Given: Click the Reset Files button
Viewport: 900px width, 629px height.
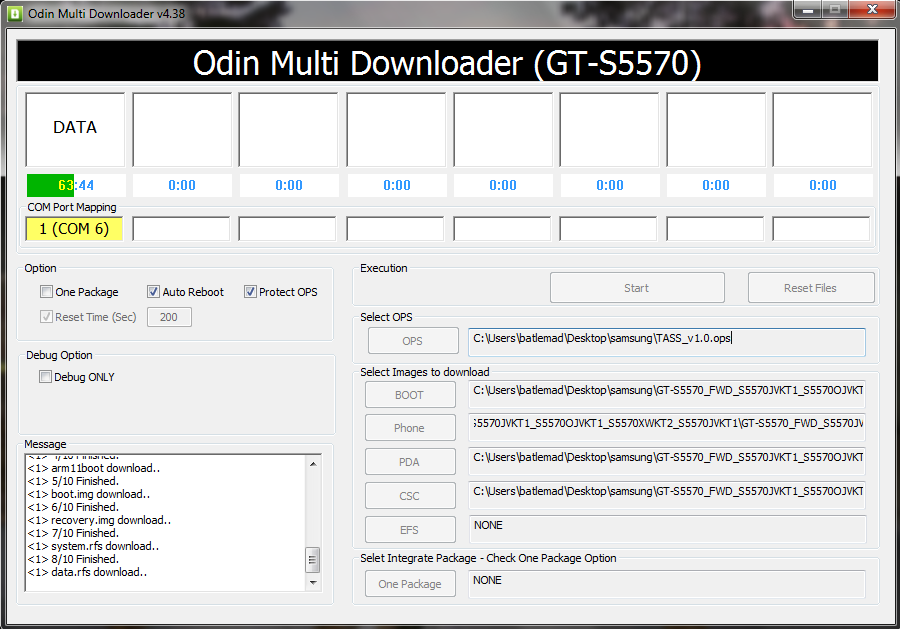Looking at the screenshot, I should [810, 288].
